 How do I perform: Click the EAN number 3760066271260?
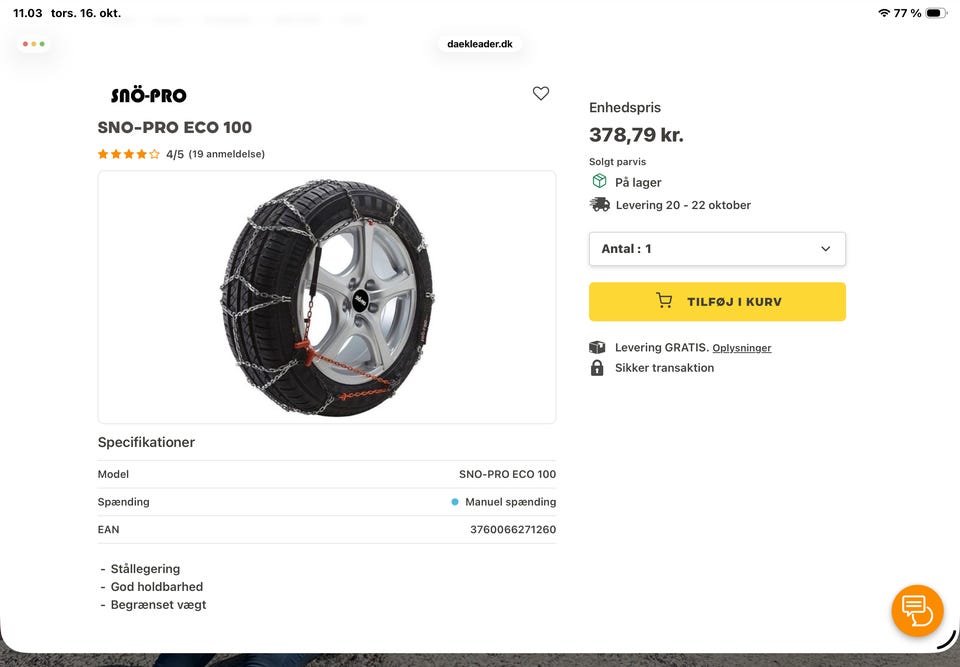coord(513,529)
